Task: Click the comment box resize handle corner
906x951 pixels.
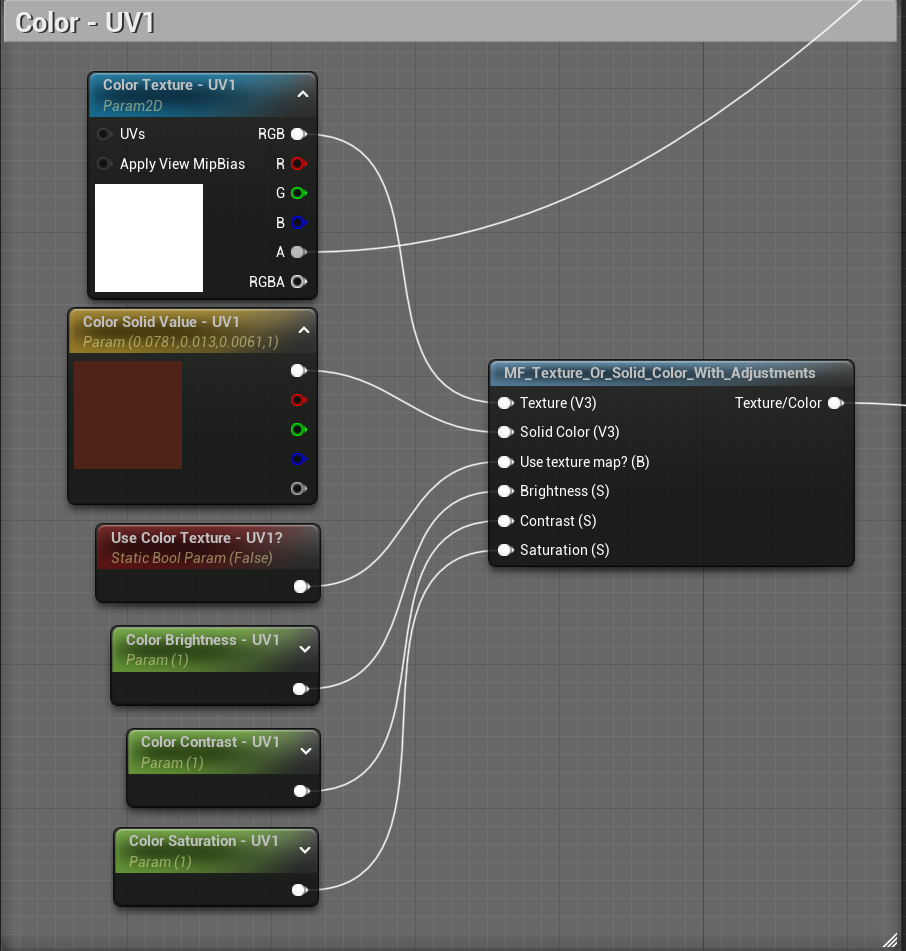Action: point(890,939)
